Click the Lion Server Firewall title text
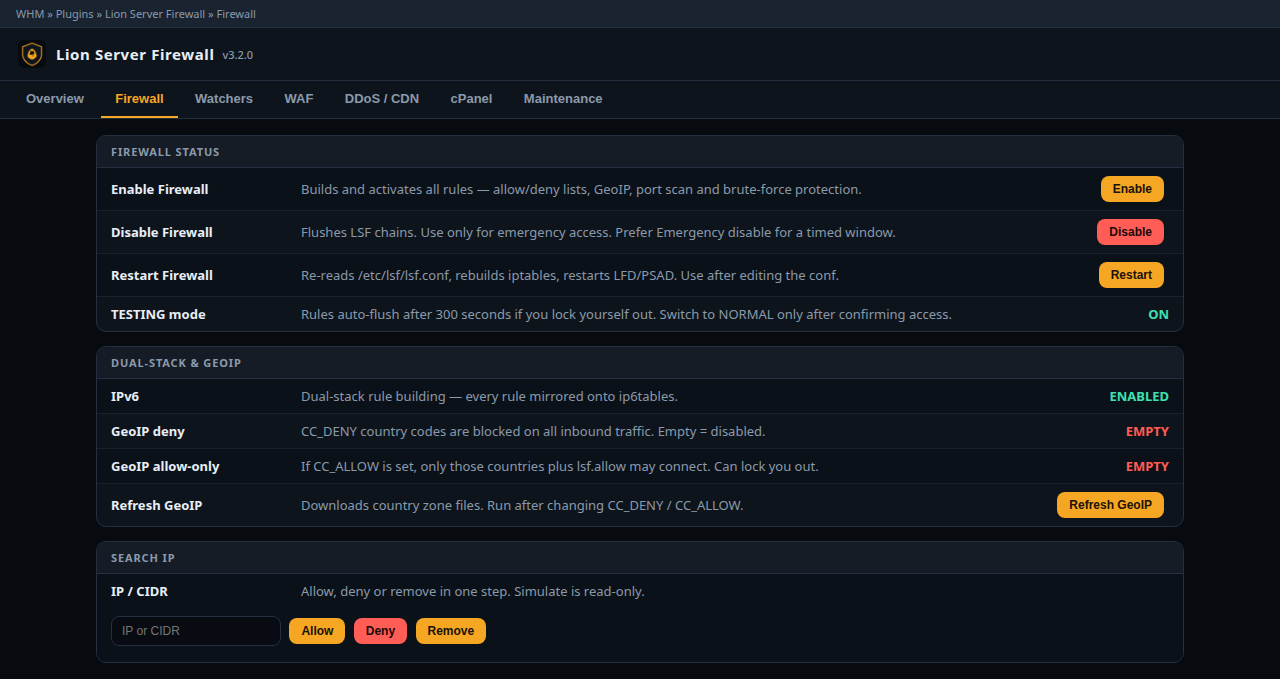 tap(135, 55)
